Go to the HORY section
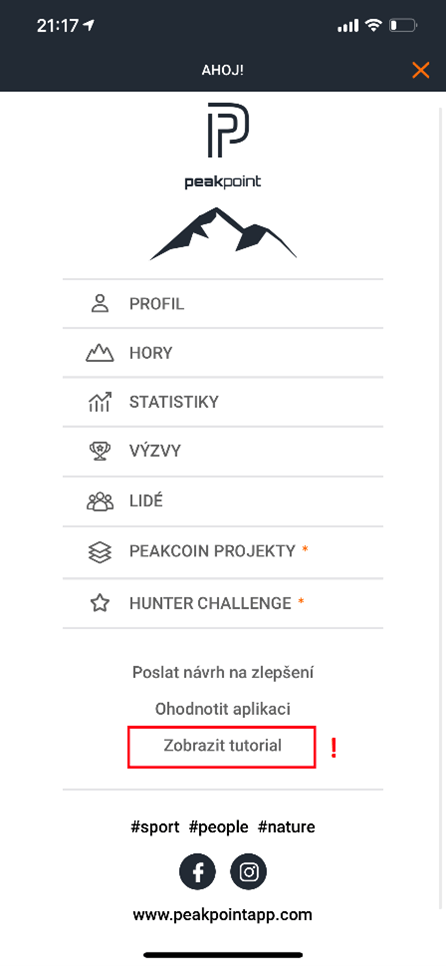The image size is (446, 966). click(x=223, y=353)
